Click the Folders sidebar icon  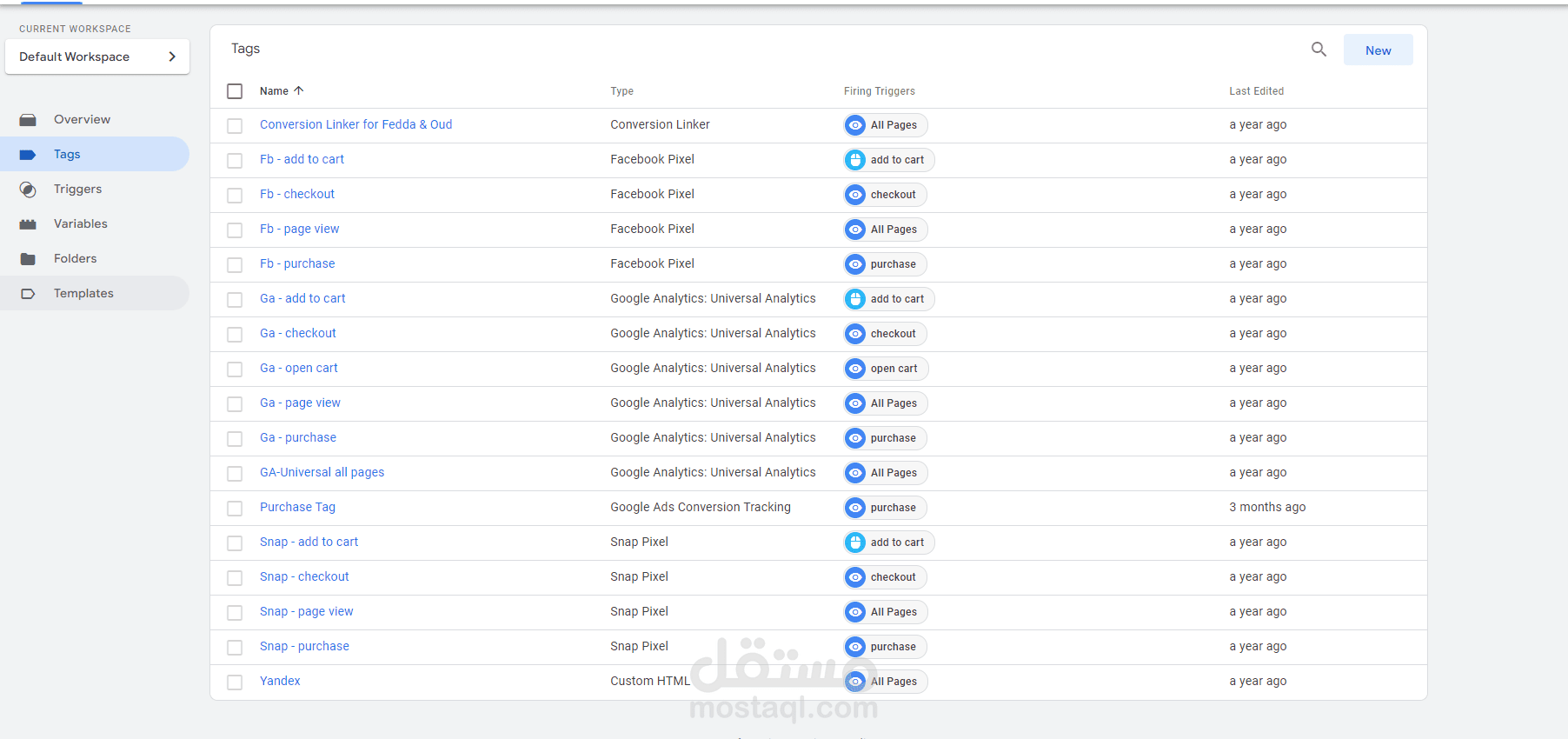(28, 259)
